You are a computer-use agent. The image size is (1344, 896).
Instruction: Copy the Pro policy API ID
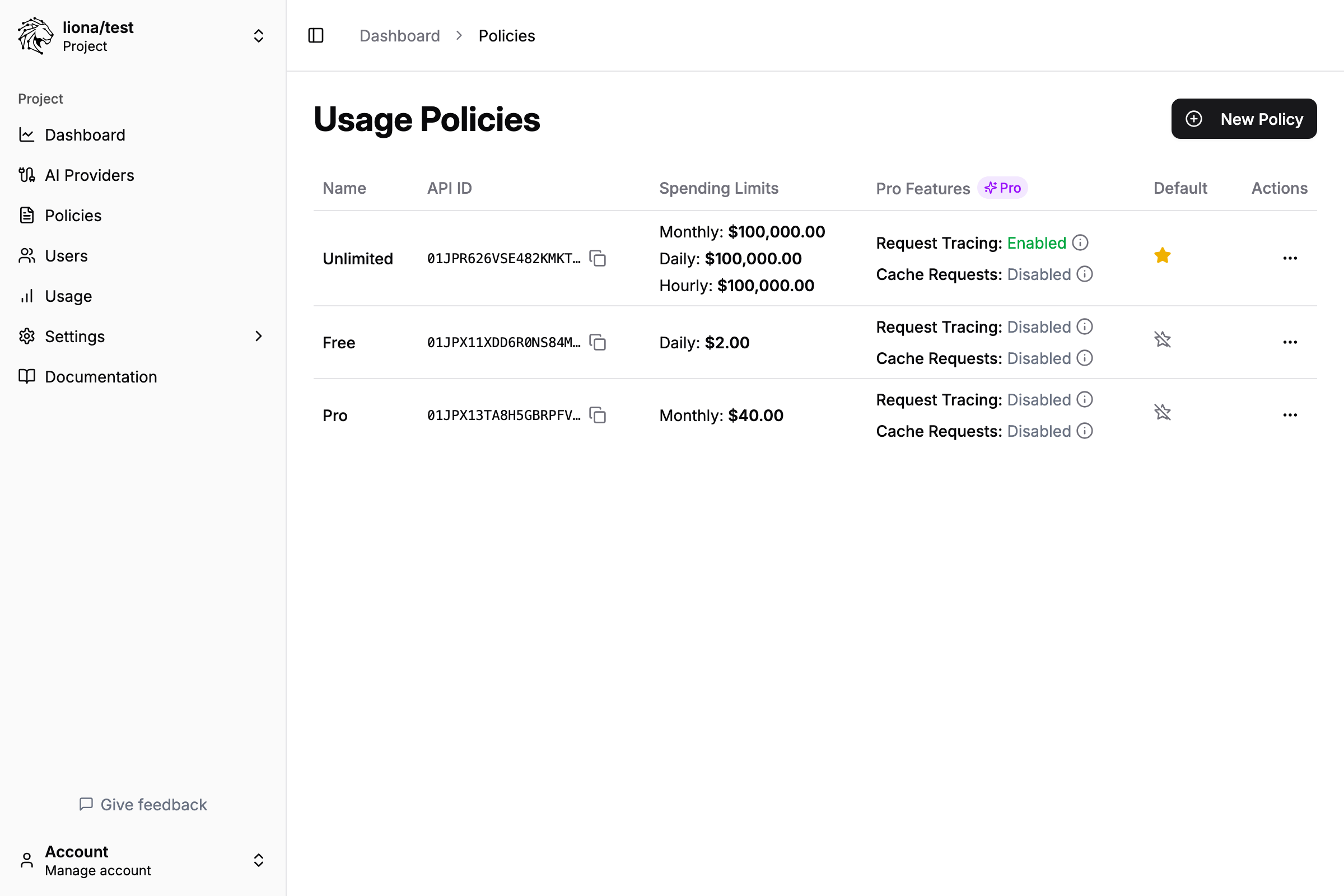[598, 415]
